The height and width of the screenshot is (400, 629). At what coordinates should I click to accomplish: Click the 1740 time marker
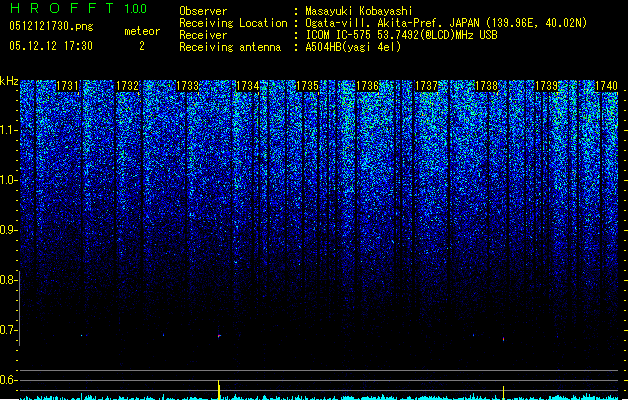[606, 86]
